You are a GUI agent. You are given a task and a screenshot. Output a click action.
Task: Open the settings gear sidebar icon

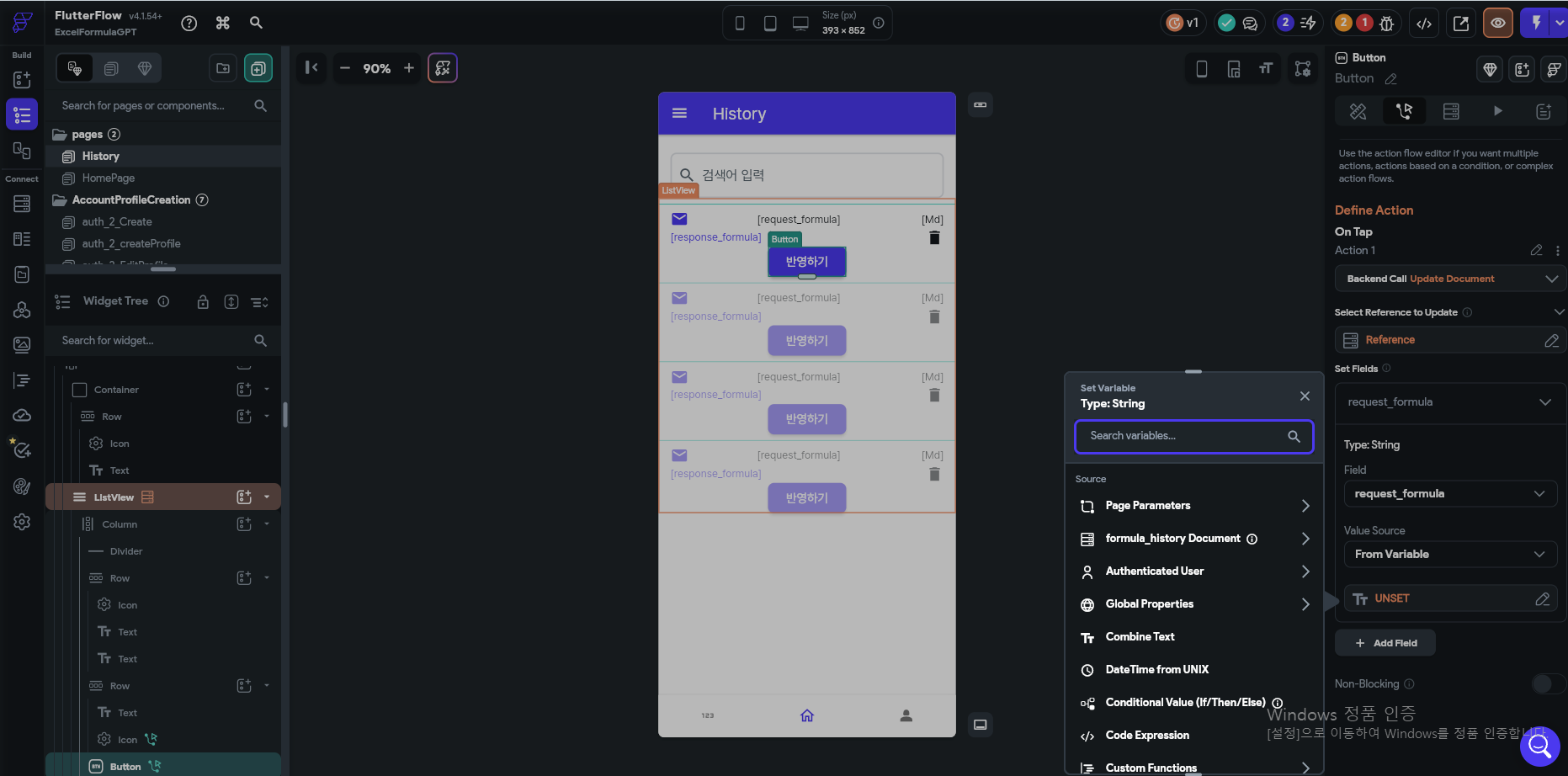[22, 522]
